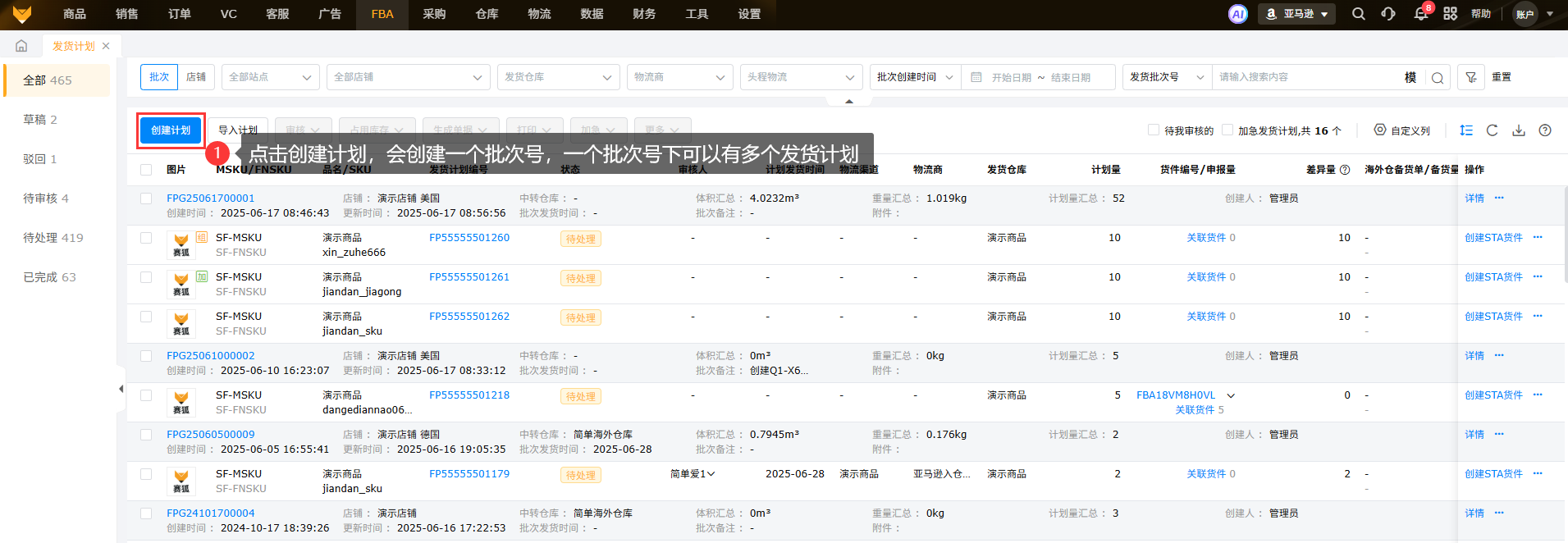The width and height of the screenshot is (1568, 543).
Task: Open plan number FP55555501260 link
Action: tap(469, 238)
